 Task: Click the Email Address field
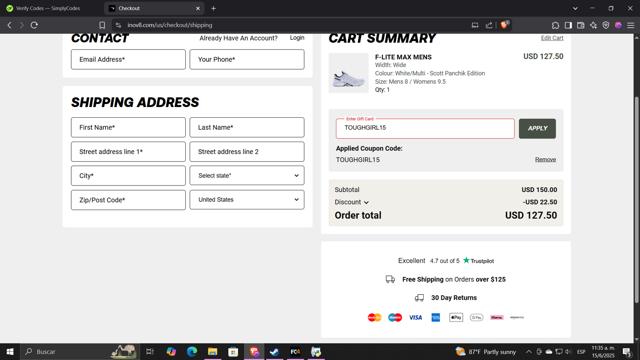point(128,59)
